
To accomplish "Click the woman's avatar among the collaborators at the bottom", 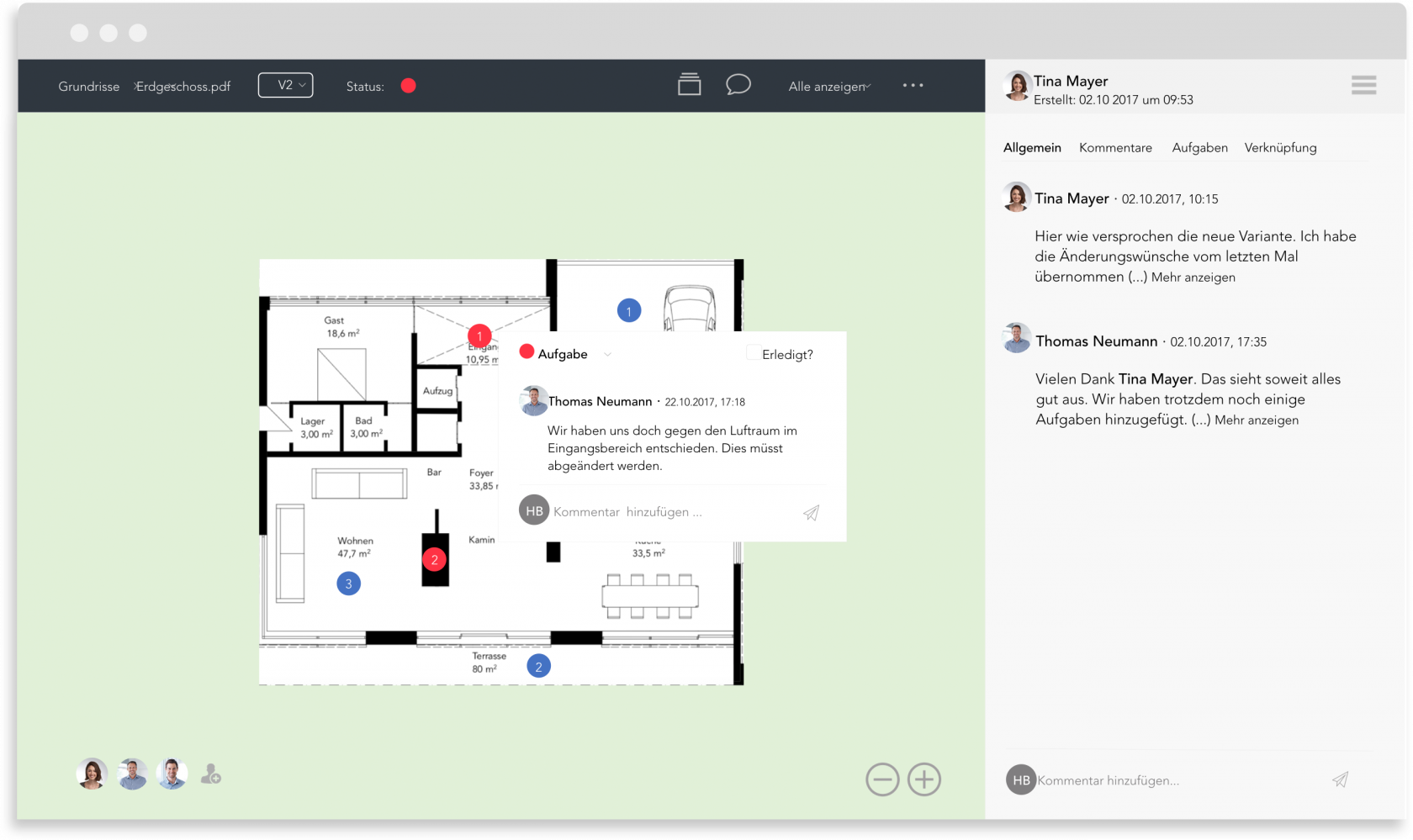I will (92, 774).
